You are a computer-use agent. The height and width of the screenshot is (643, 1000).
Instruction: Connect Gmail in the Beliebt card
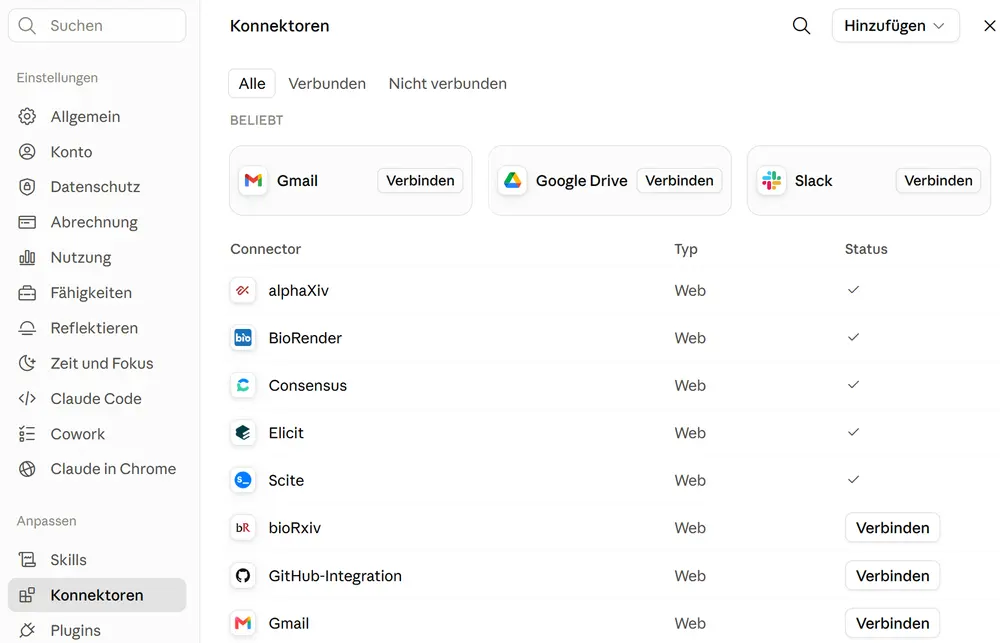coord(420,181)
